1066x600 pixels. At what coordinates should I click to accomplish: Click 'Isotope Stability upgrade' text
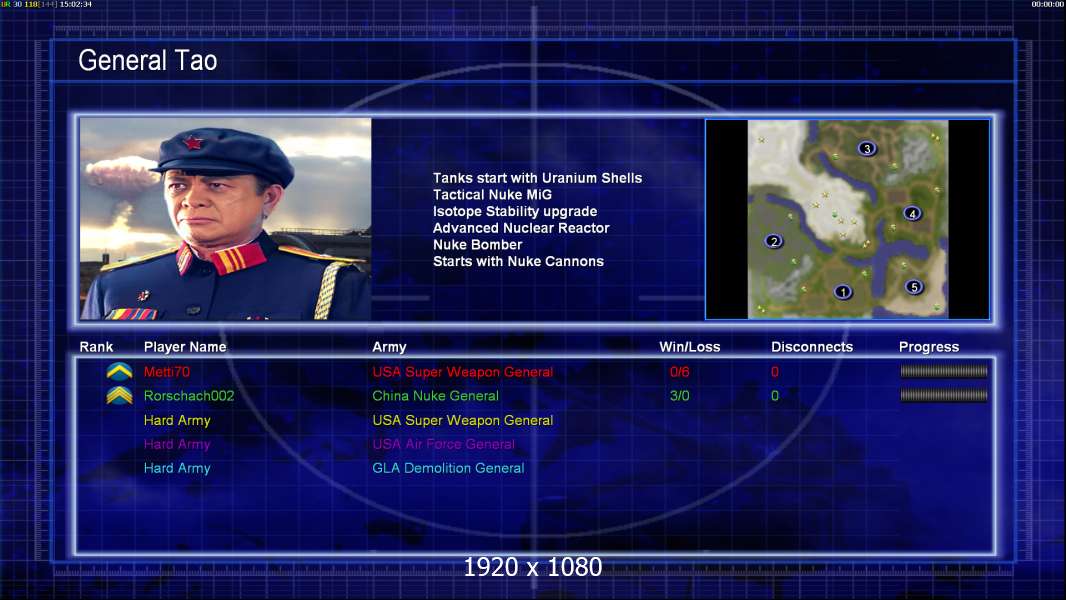click(x=515, y=211)
